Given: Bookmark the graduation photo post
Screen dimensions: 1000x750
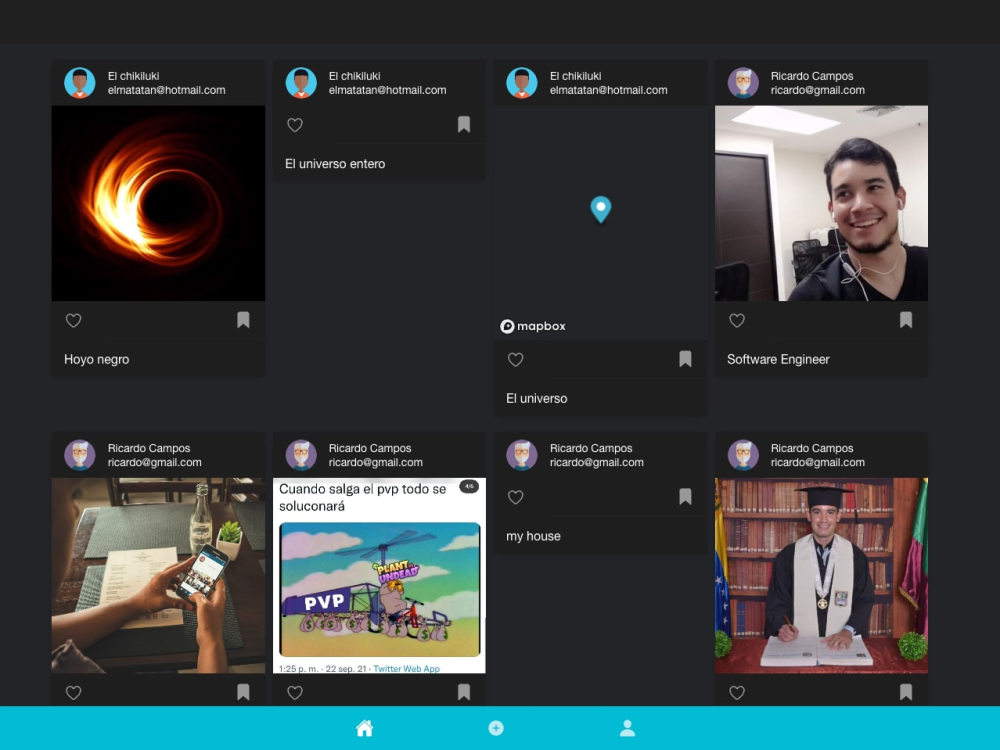Looking at the screenshot, I should (x=906, y=692).
